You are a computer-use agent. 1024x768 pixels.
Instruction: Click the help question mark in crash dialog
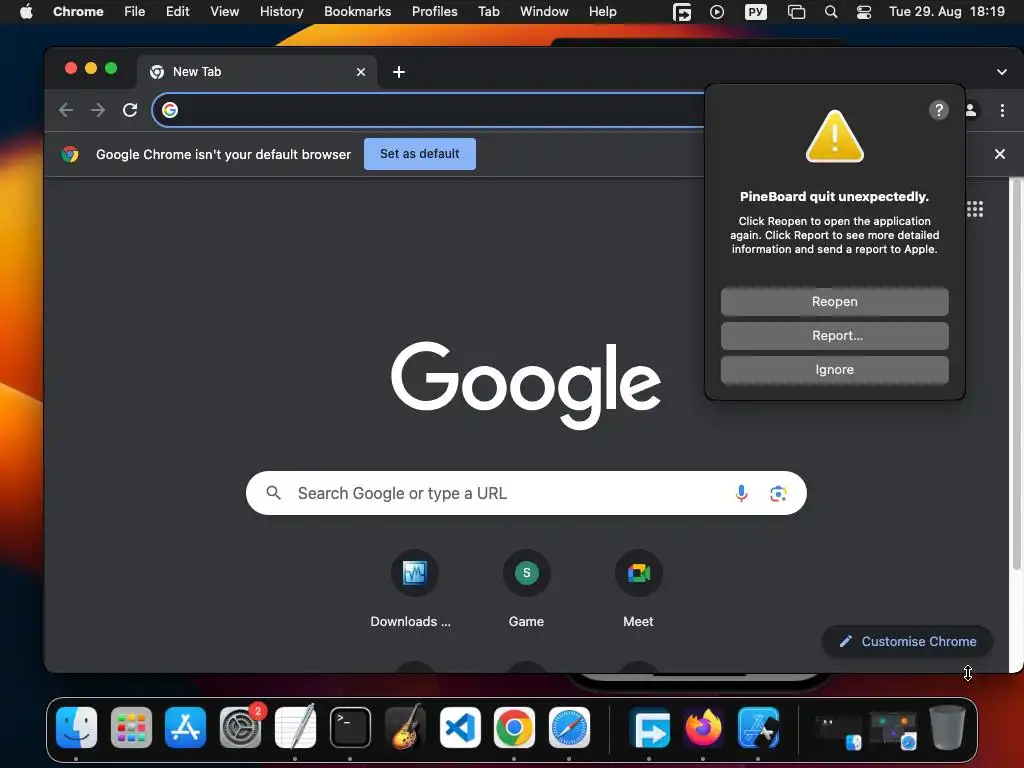tap(938, 110)
